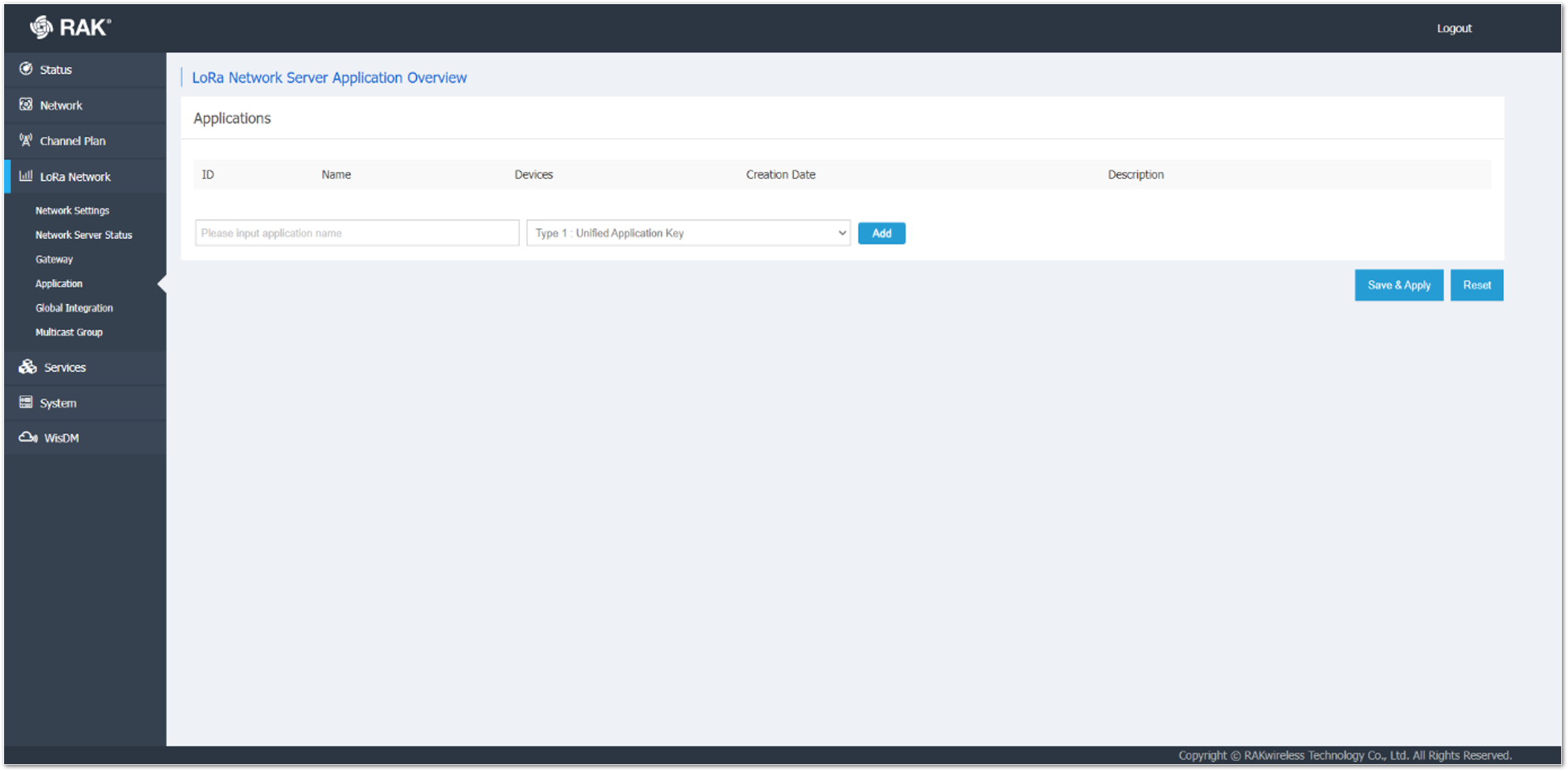Select the Network icon in the sidebar
This screenshot has width=1568, height=771.
(26, 105)
